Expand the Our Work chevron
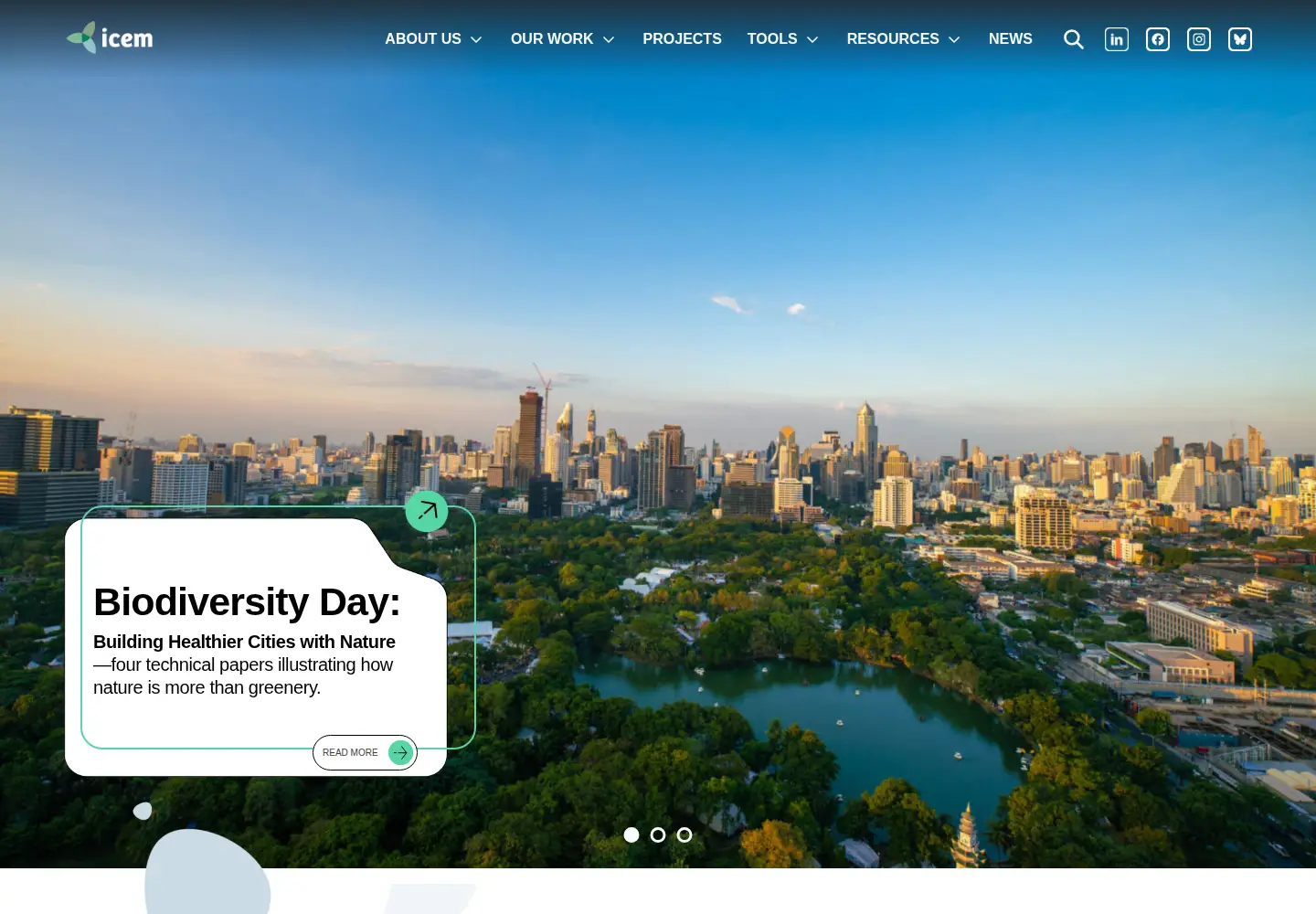Viewport: 1316px width, 914px height. pyautogui.click(x=609, y=39)
